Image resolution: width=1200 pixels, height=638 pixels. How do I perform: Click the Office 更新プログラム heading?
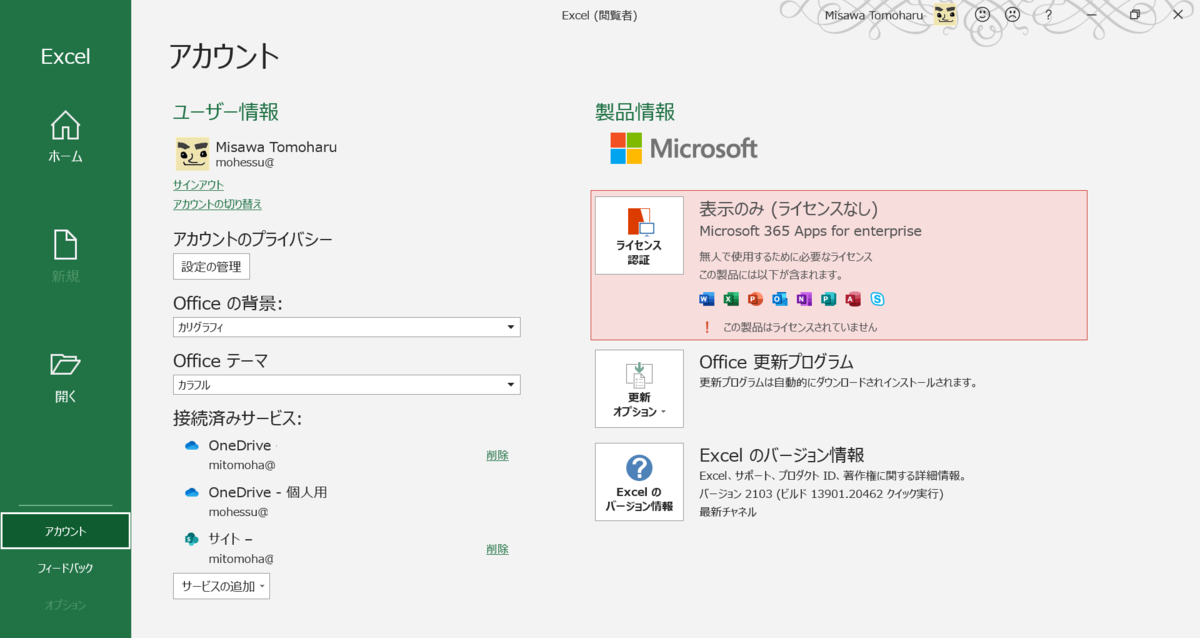(x=776, y=362)
